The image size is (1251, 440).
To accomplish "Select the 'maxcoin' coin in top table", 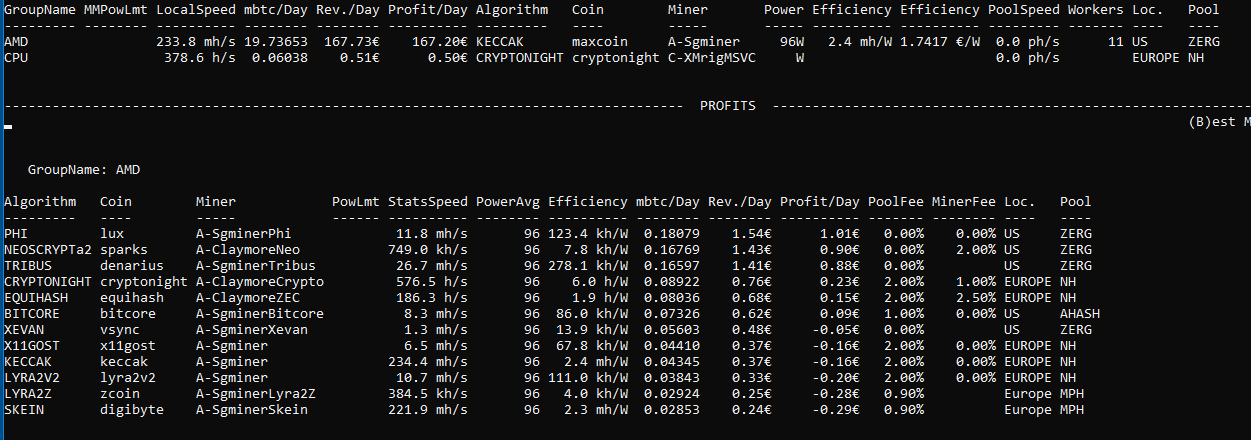I will click(600, 42).
